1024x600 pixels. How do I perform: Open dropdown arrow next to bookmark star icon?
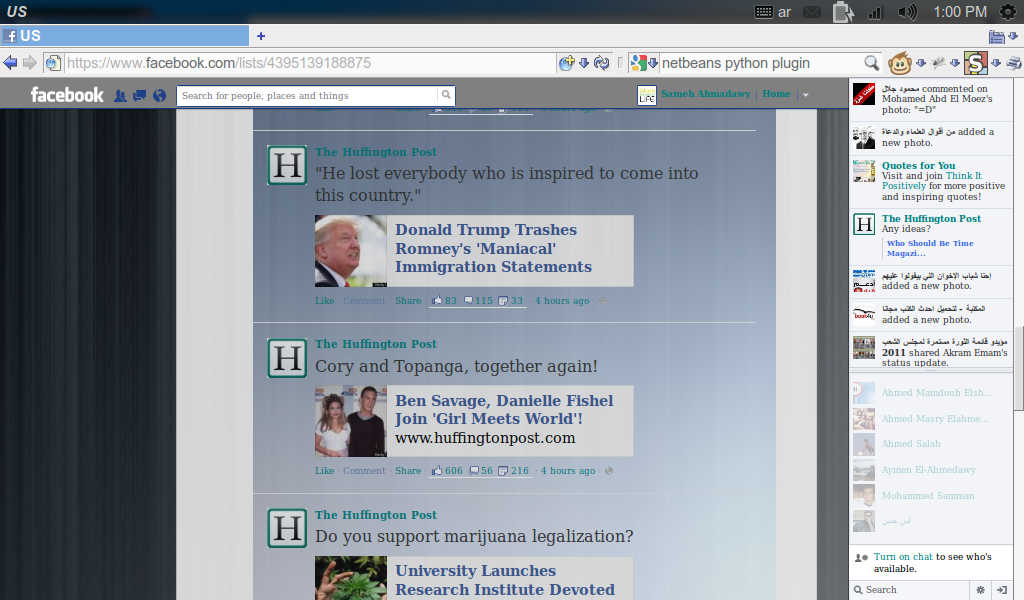(x=584, y=63)
